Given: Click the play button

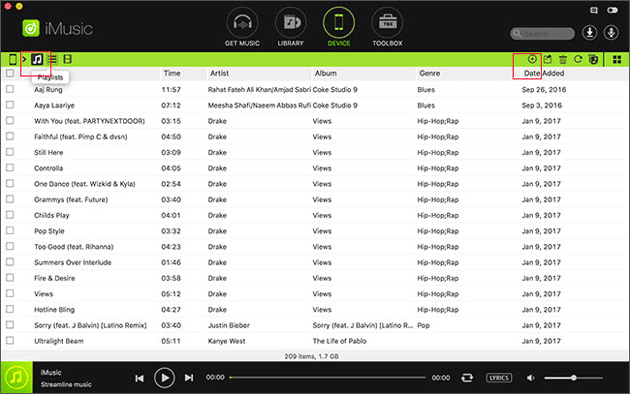Looking at the screenshot, I should click(x=164, y=378).
